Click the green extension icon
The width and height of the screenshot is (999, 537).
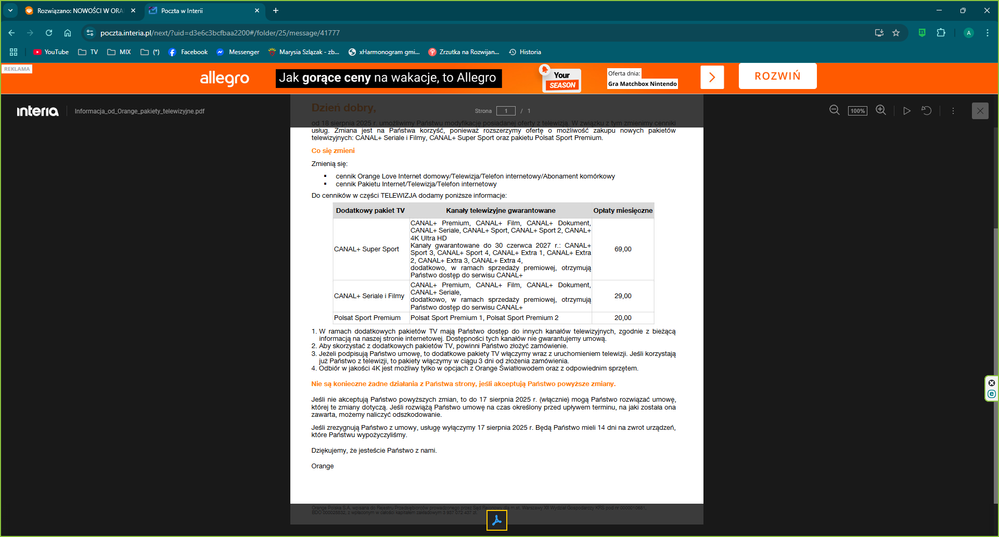922,32
